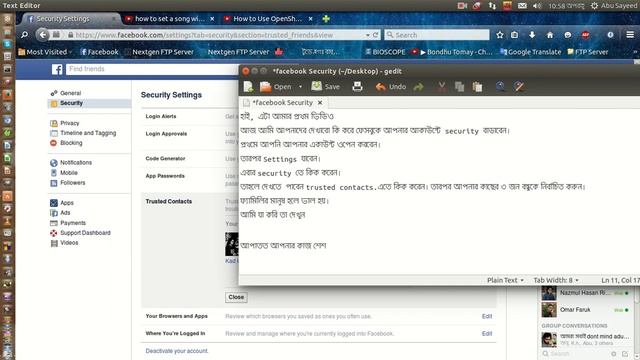This screenshot has height=360, width=640.
Task: Select Security in Facebook settings sidebar
Action: tap(89, 103)
